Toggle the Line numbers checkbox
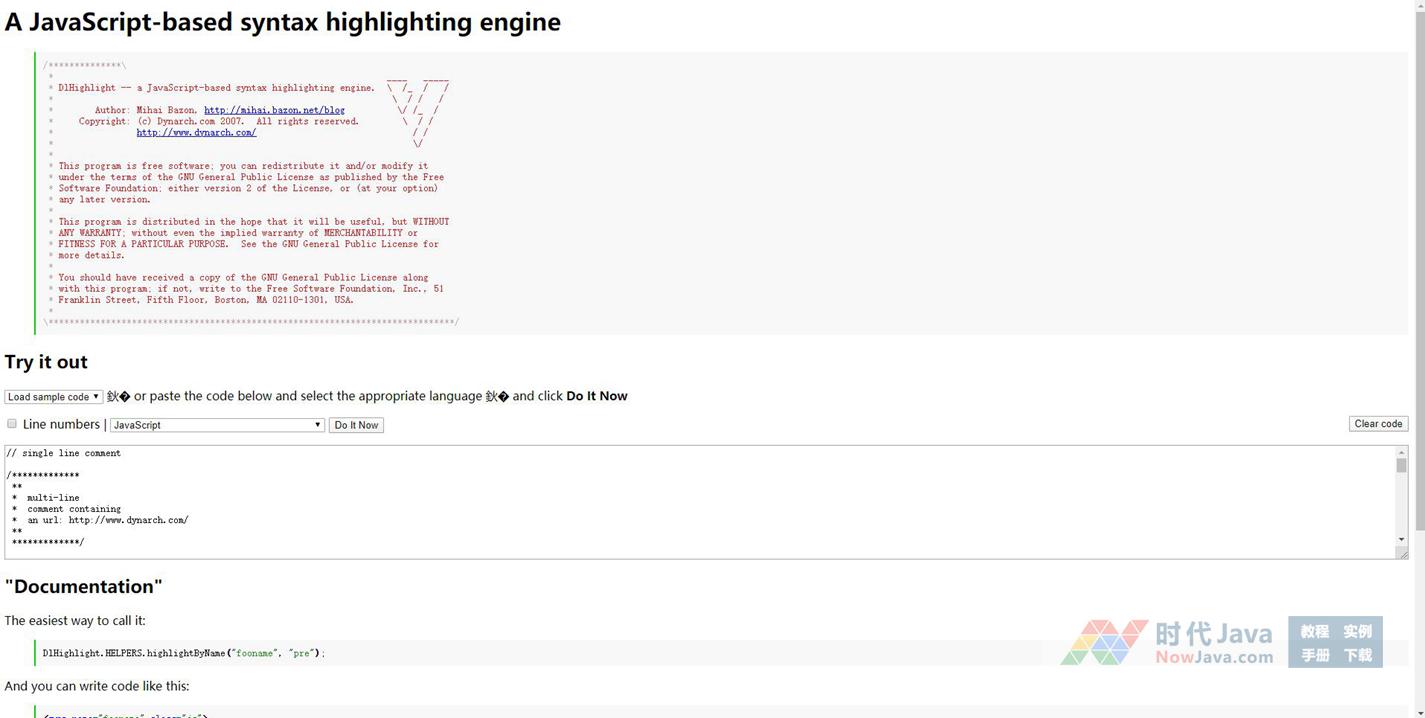The image size is (1425, 718). click(12, 424)
